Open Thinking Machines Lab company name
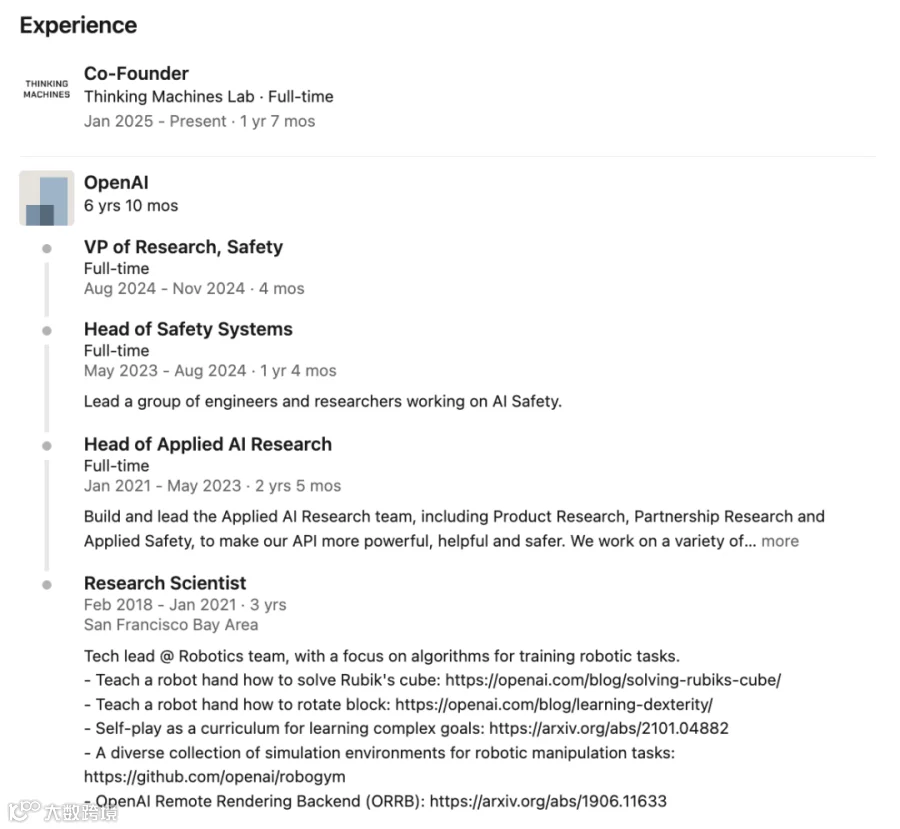The image size is (900, 829). (x=169, y=96)
